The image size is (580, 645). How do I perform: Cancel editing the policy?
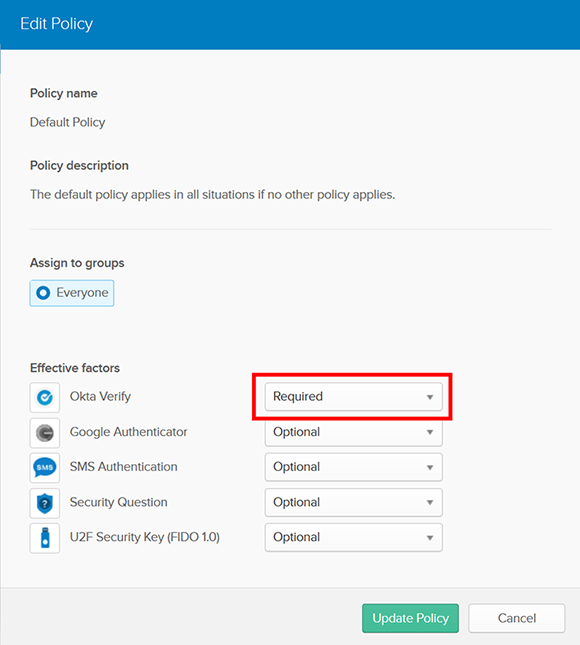pos(517,618)
